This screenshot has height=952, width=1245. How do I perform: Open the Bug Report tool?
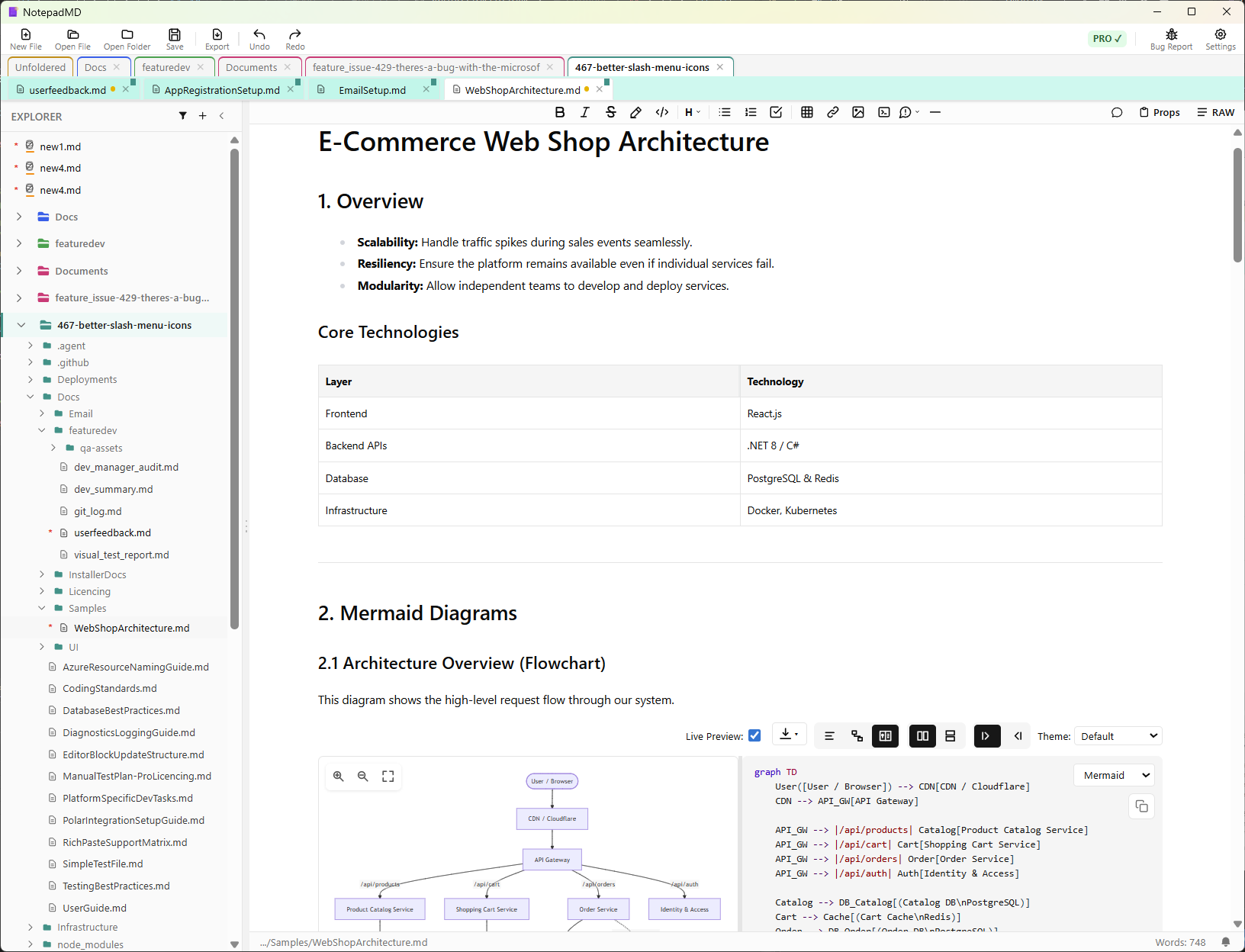point(1171,39)
